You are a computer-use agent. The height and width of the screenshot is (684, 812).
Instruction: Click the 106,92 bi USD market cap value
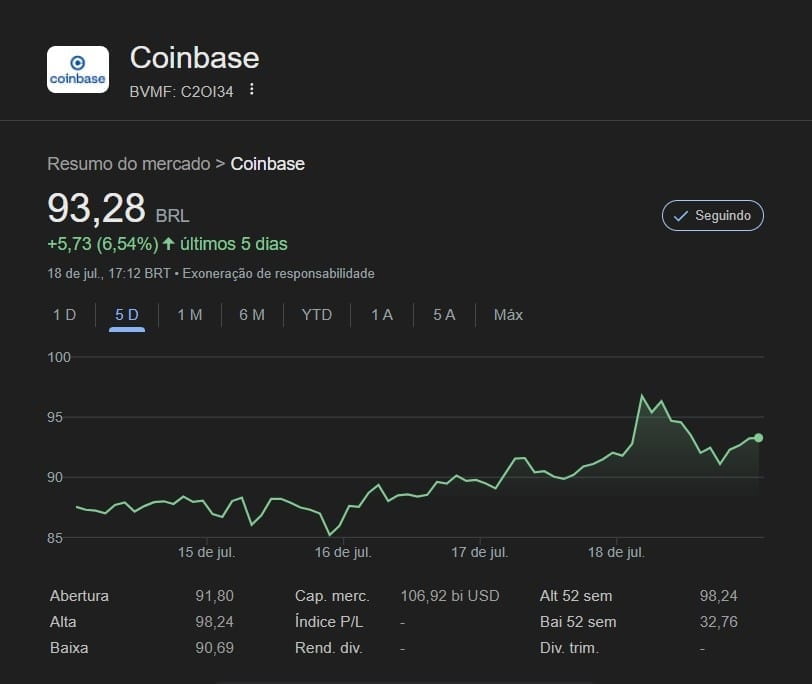point(450,596)
